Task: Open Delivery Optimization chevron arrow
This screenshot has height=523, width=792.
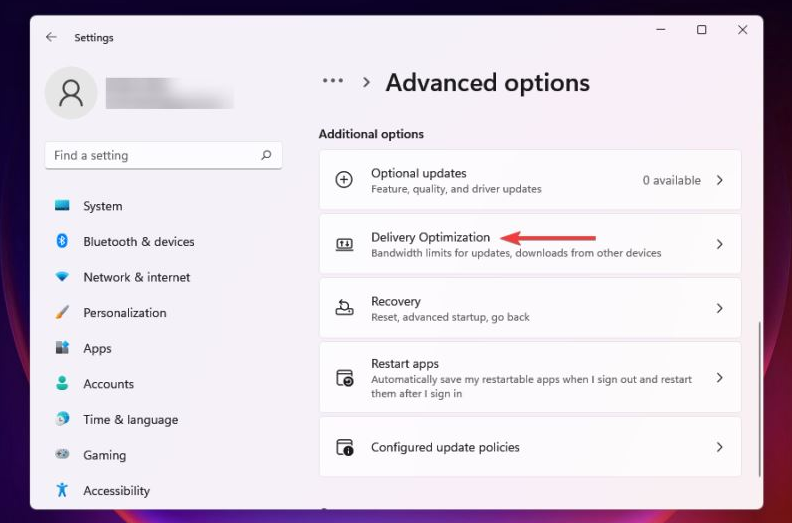Action: (x=719, y=244)
